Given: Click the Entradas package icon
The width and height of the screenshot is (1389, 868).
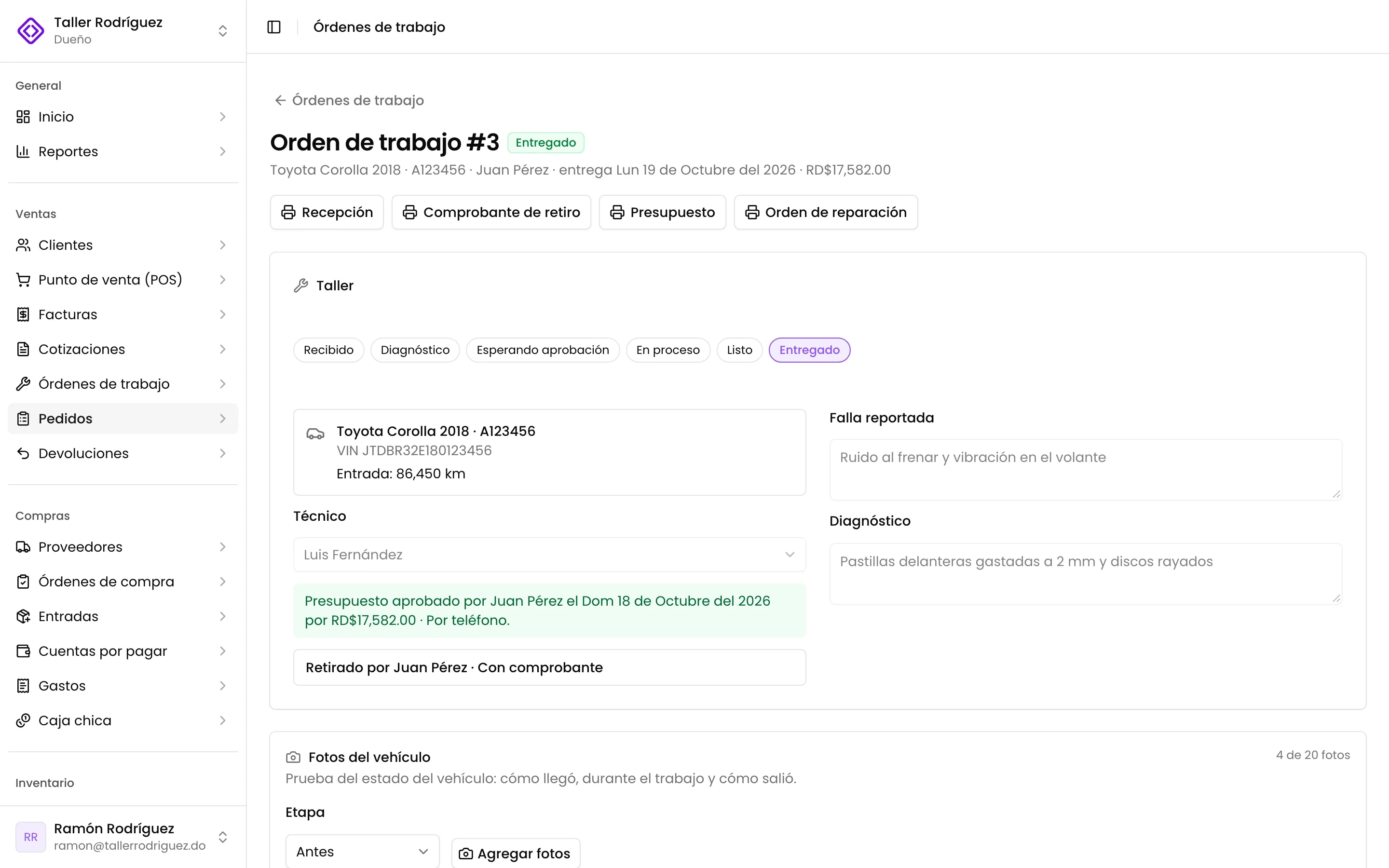Looking at the screenshot, I should [23, 617].
